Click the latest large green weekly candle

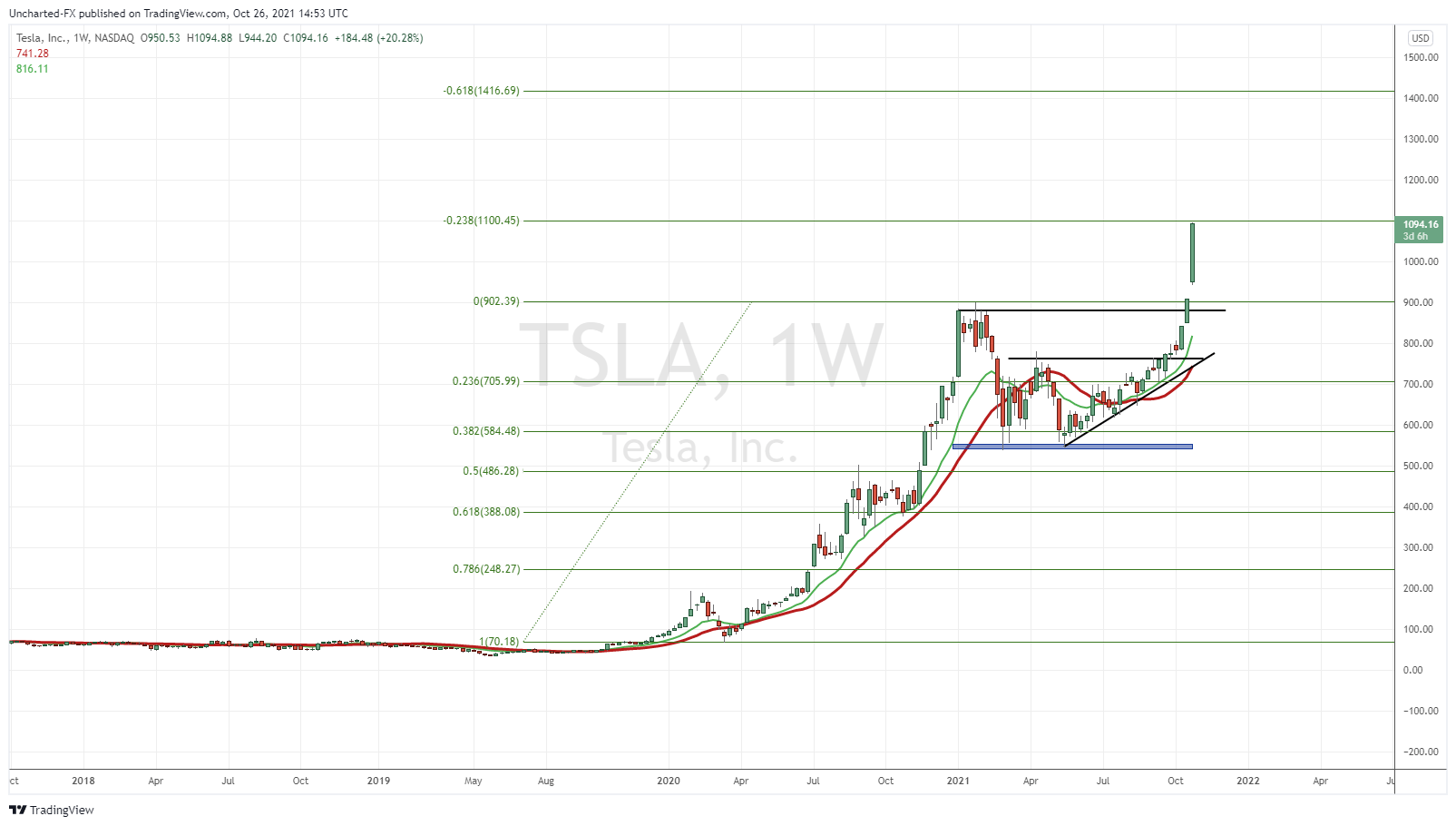click(x=1192, y=252)
